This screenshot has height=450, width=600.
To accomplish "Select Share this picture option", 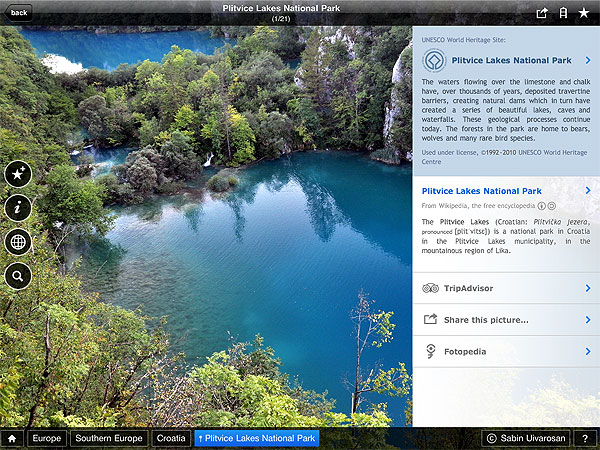I will 505,320.
